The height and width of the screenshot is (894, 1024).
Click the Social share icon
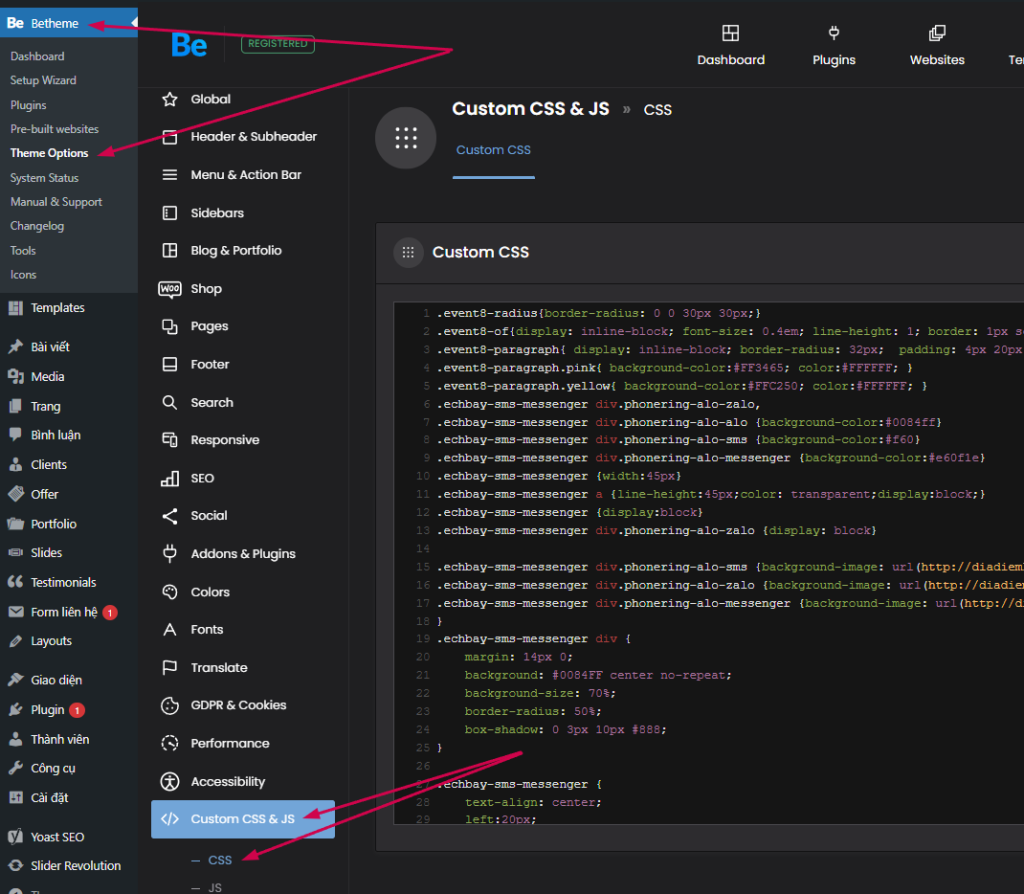point(170,516)
